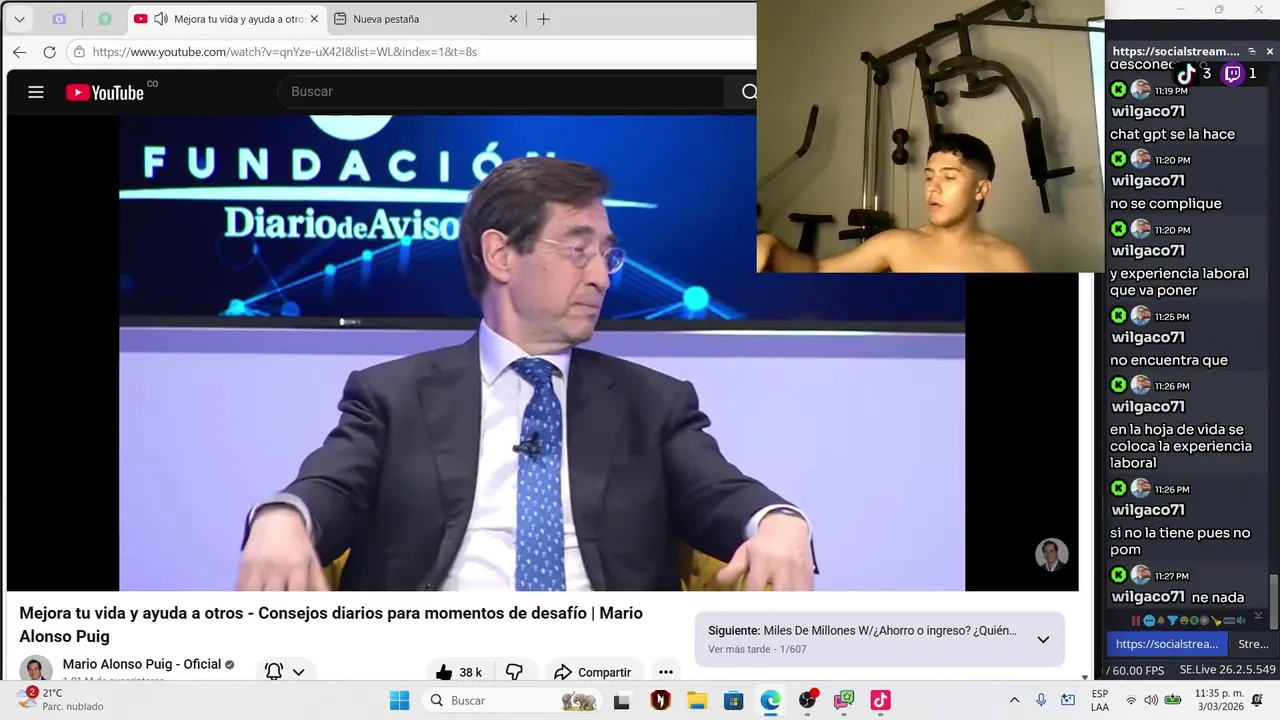Viewport: 1280px width, 720px height.
Task: Click the channel watermark in video corner
Action: click(1051, 555)
